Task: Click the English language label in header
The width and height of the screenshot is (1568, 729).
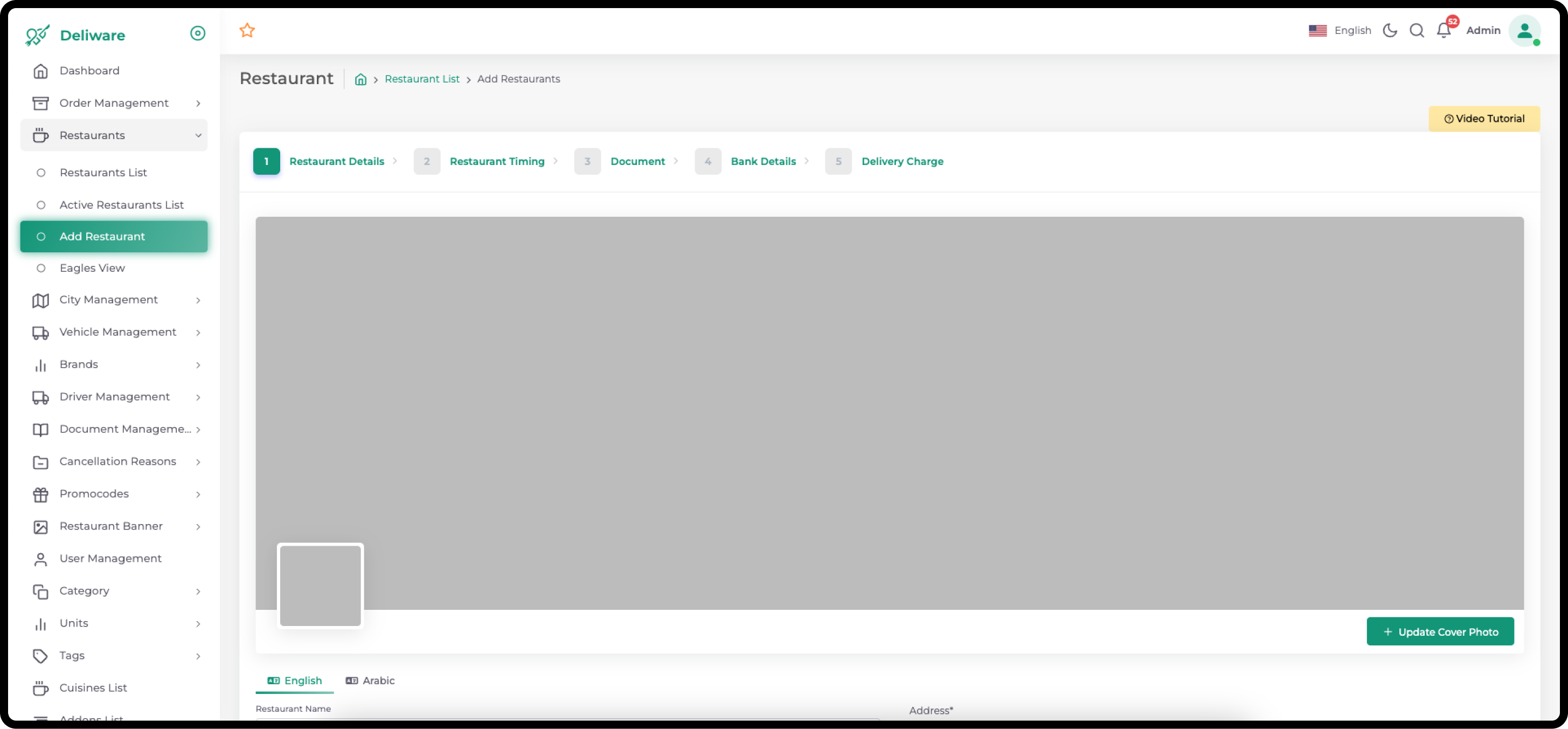Action: [1352, 30]
